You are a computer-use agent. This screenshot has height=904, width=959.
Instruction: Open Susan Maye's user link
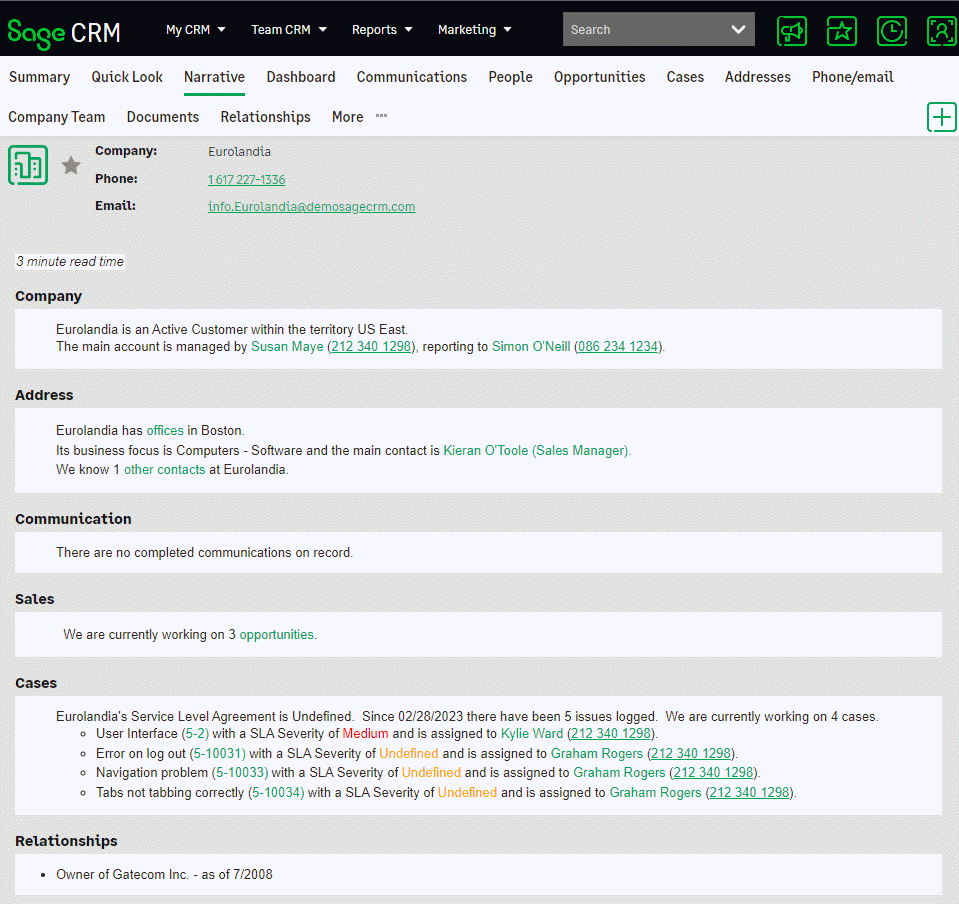coord(287,347)
